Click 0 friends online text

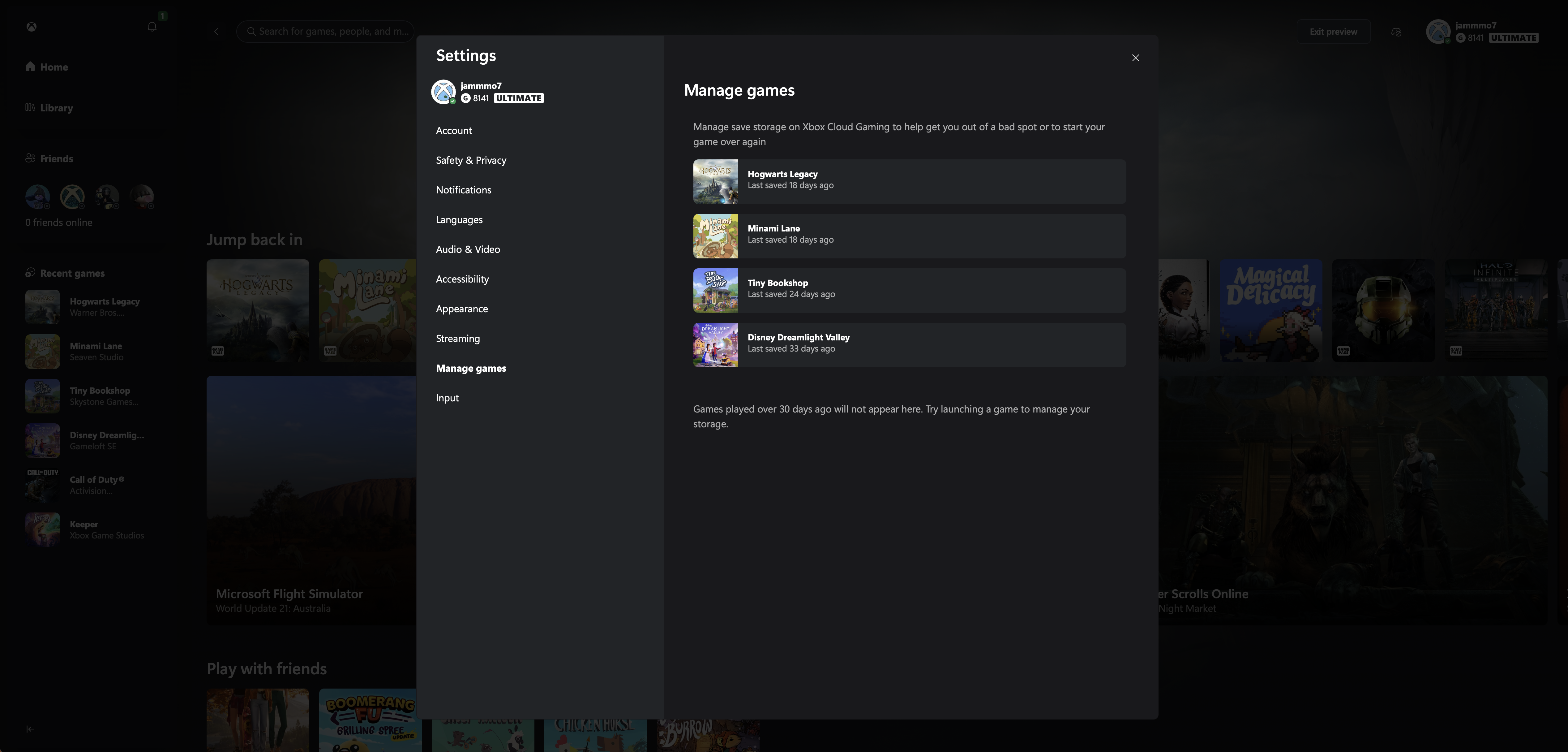[x=58, y=222]
